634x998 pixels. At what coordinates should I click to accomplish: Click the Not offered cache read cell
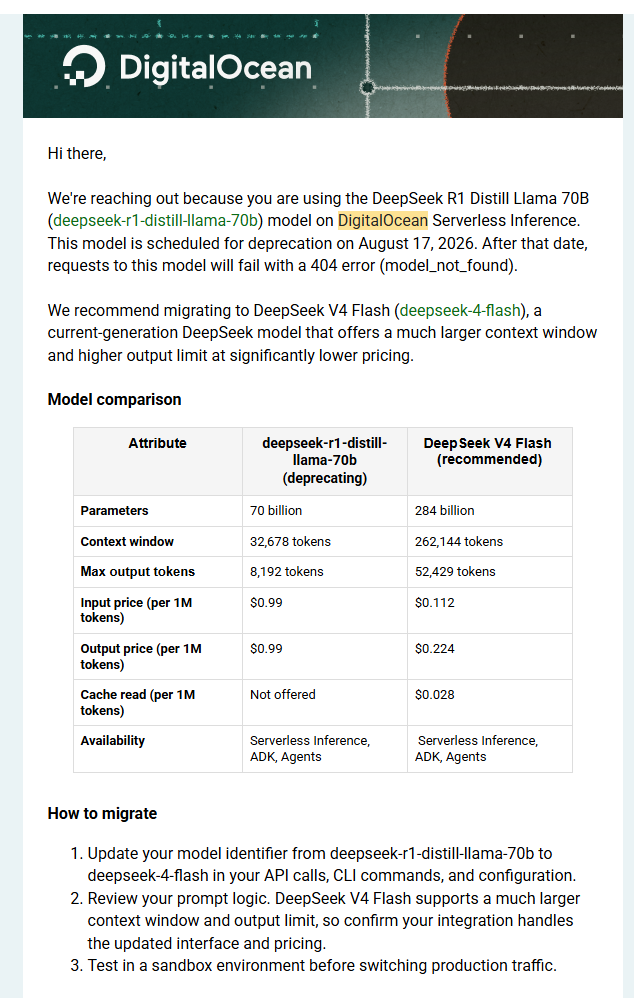coord(325,703)
